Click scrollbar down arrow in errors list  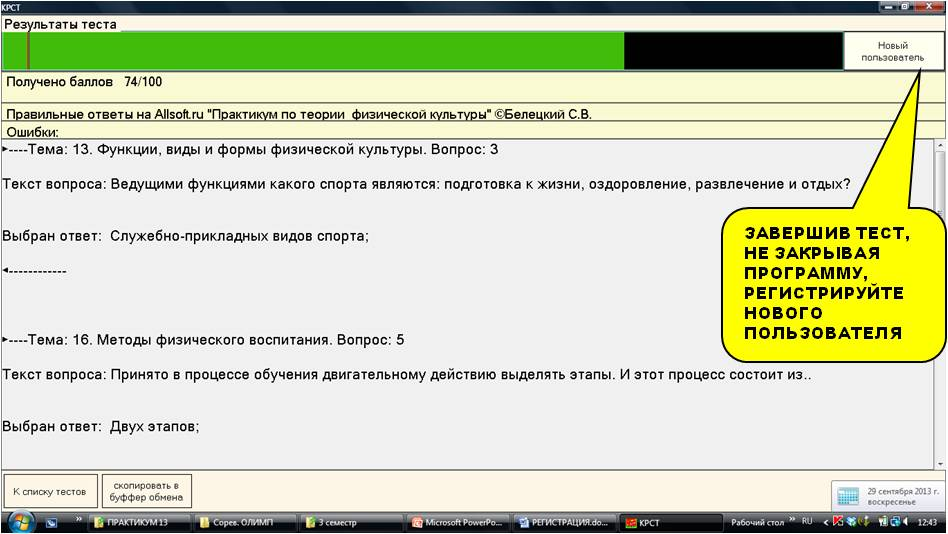click(x=940, y=464)
